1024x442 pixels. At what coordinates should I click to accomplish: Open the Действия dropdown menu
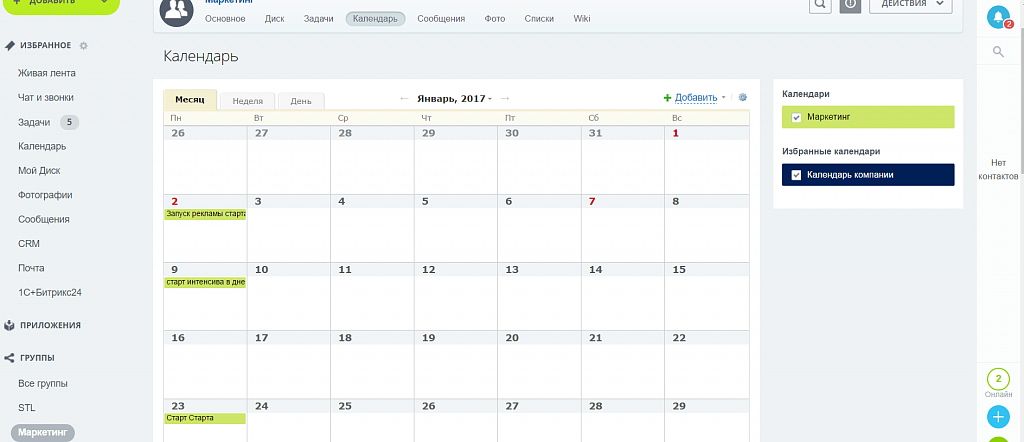pyautogui.click(x=910, y=5)
